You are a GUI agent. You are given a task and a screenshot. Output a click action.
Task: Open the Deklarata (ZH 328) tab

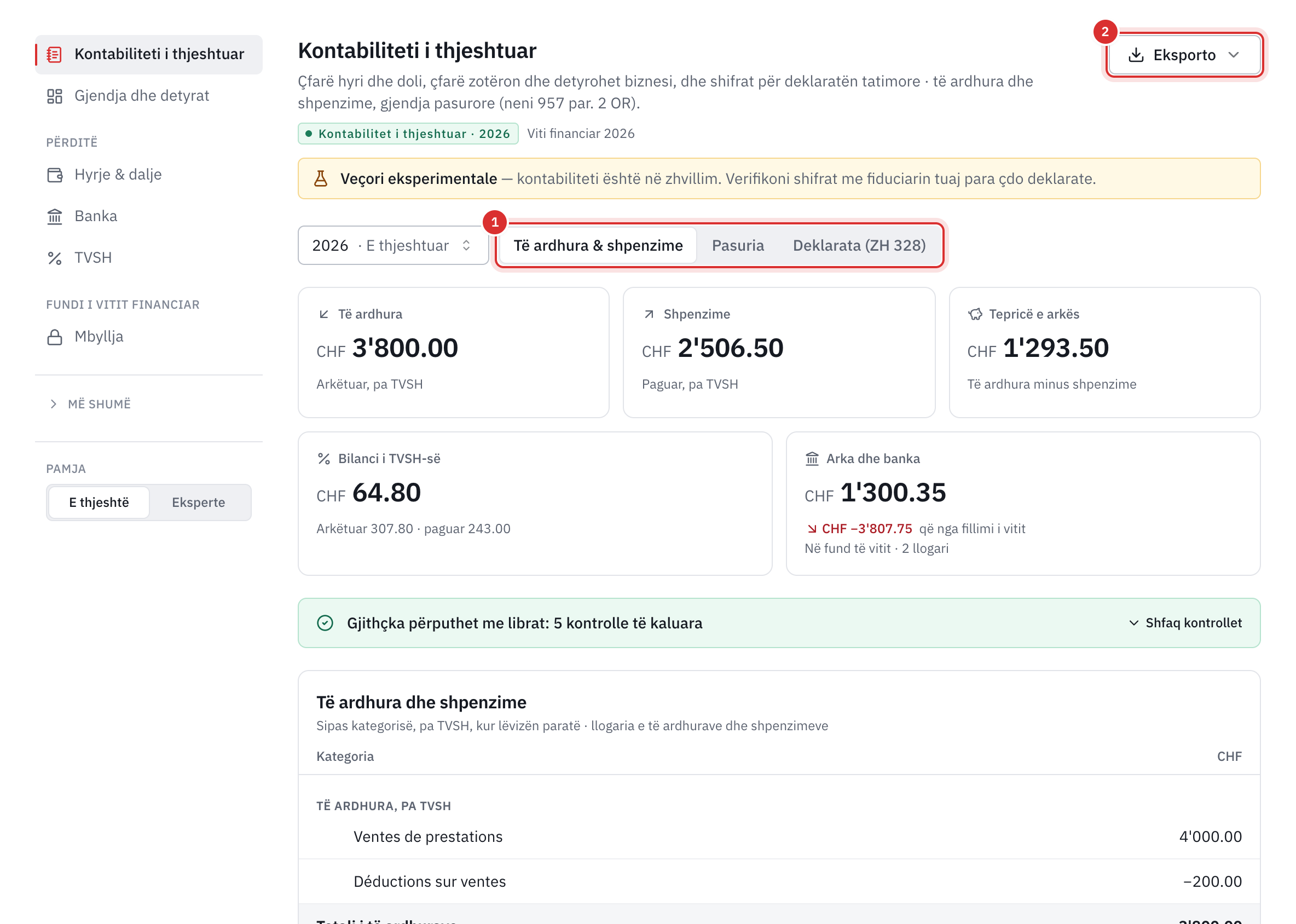point(859,245)
